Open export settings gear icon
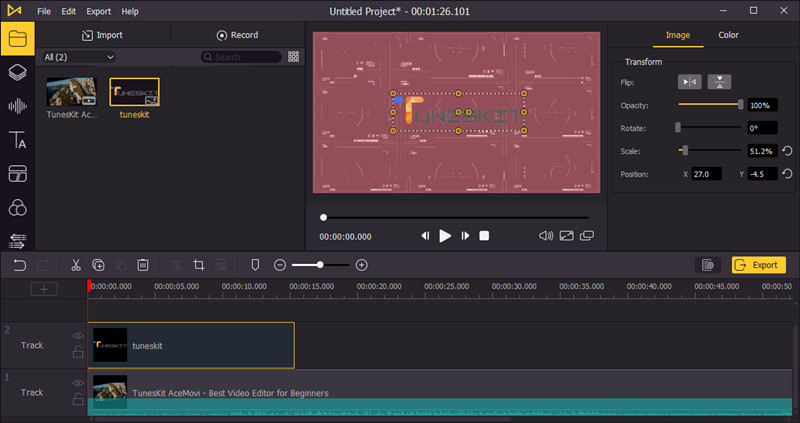 (708, 265)
